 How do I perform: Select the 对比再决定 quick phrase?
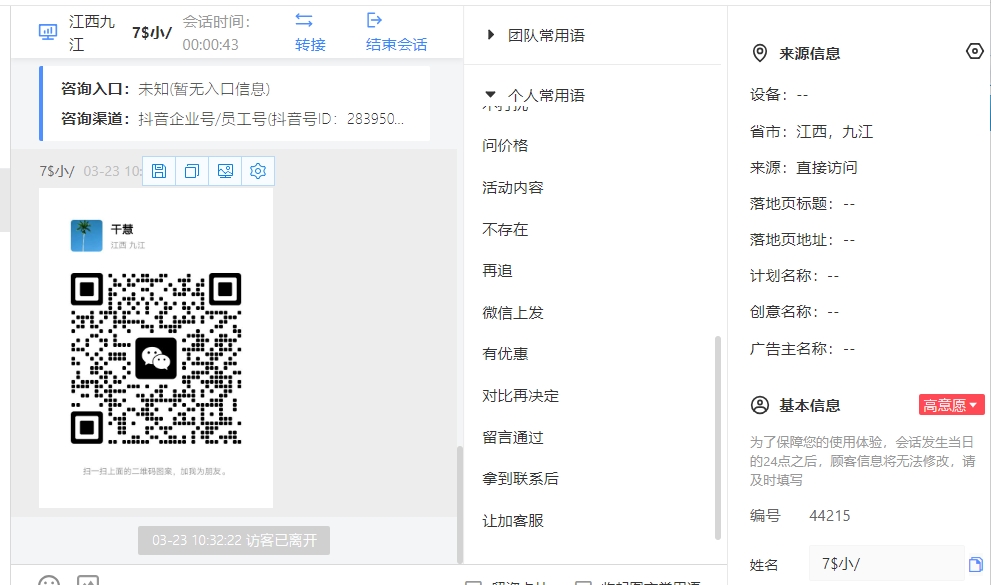(x=520, y=395)
